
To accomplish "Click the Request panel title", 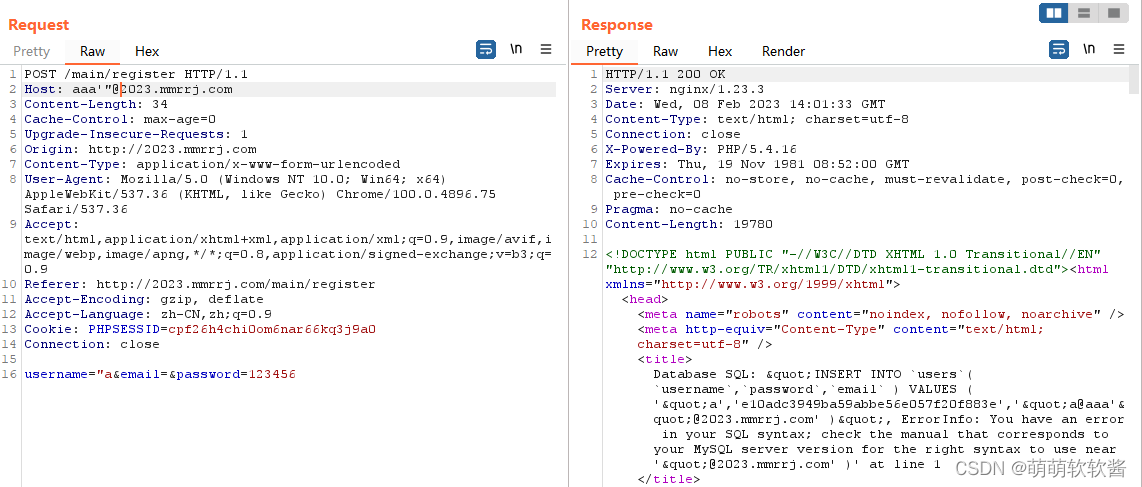I will (39, 25).
